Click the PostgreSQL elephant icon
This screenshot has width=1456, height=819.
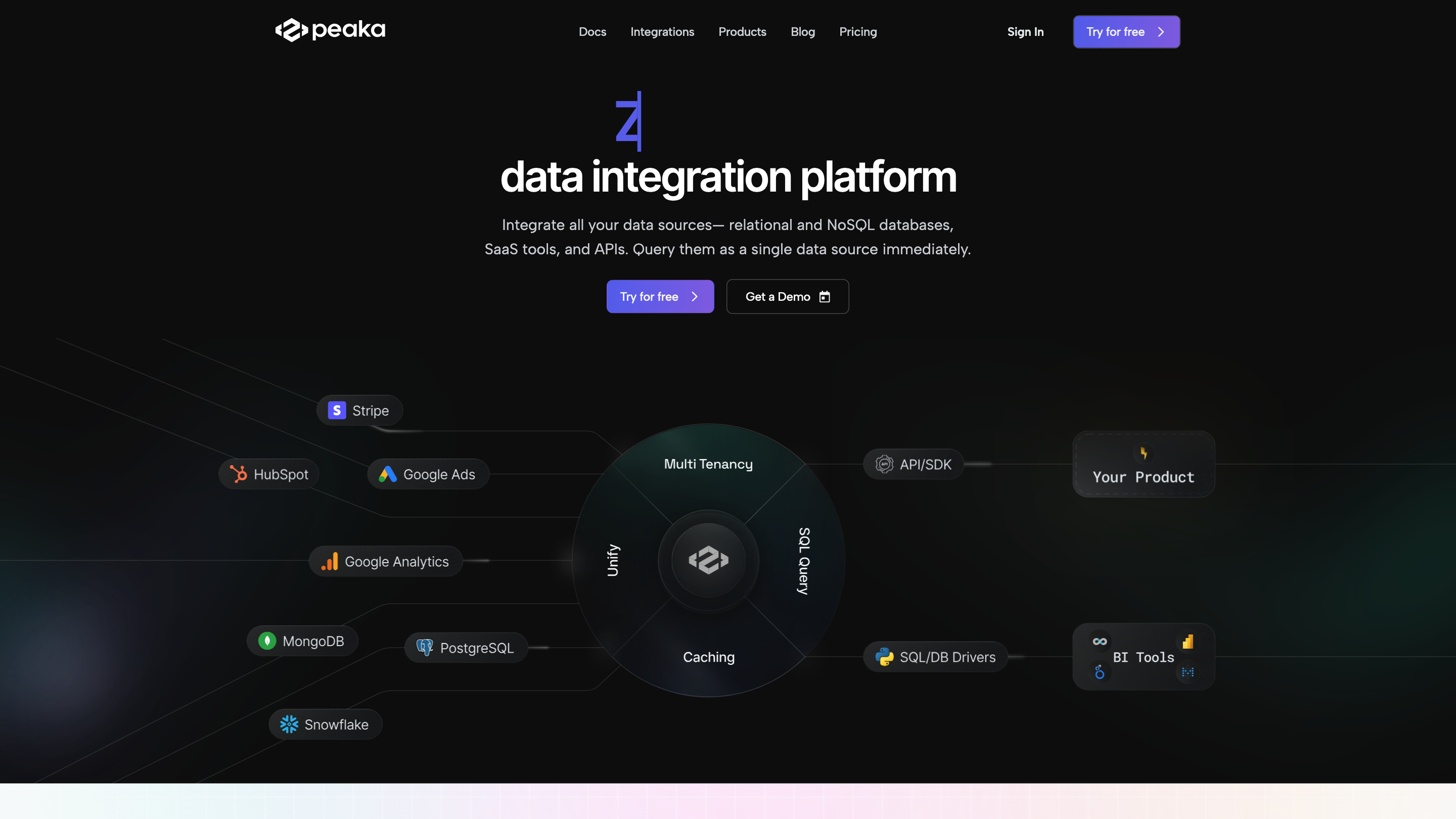[425, 648]
